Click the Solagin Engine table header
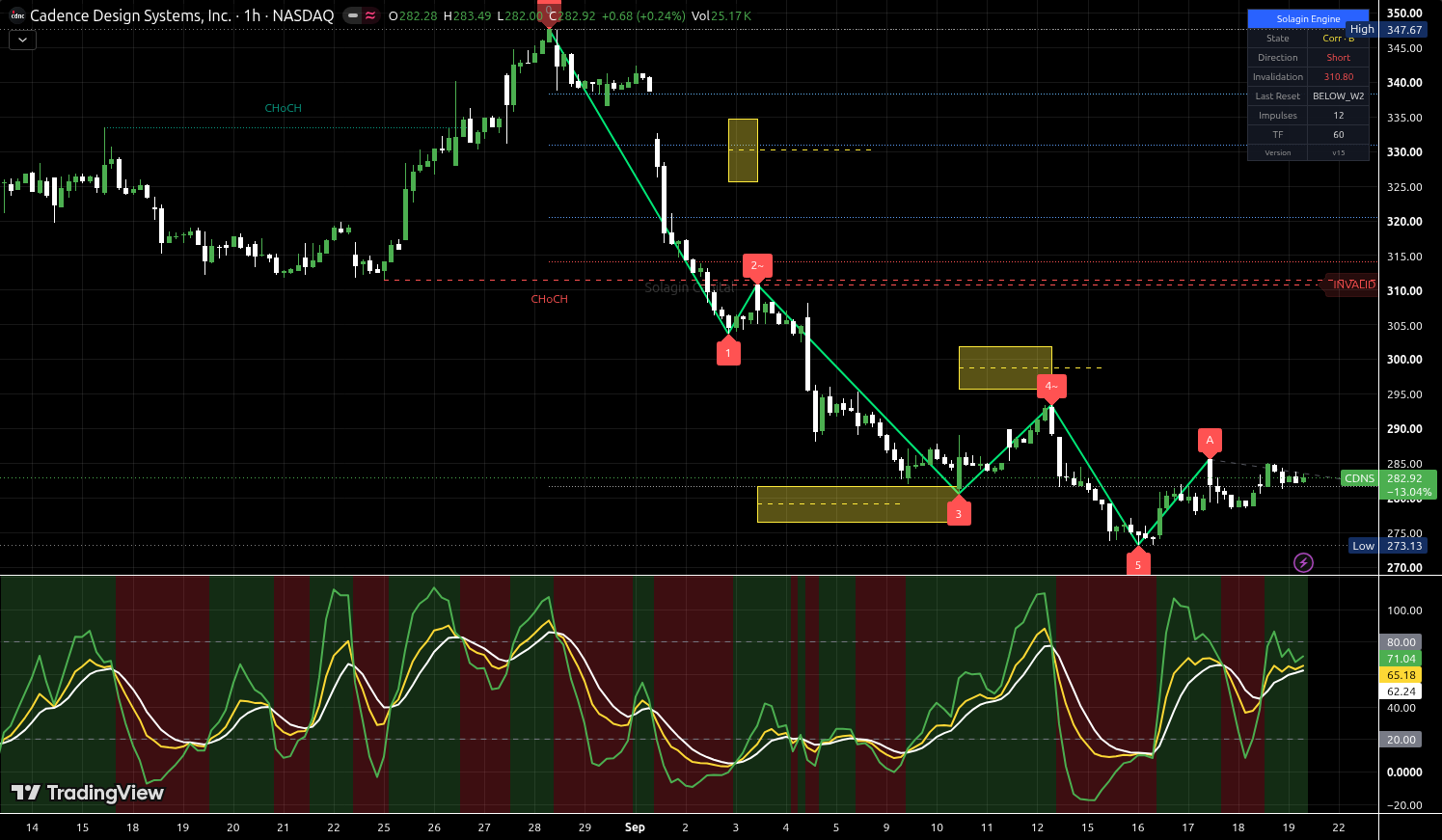 (x=1308, y=18)
